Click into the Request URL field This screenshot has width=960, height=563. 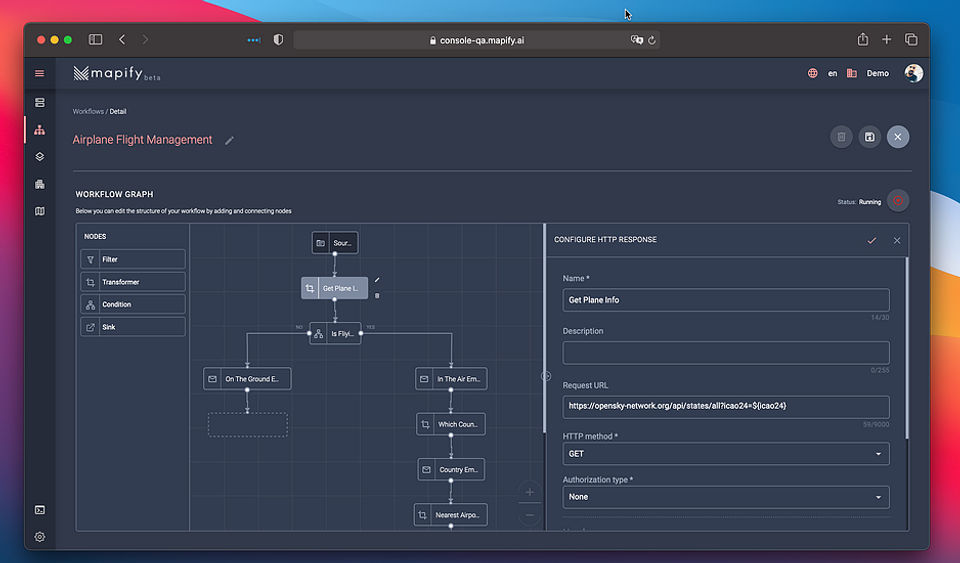pyautogui.click(x=726, y=406)
